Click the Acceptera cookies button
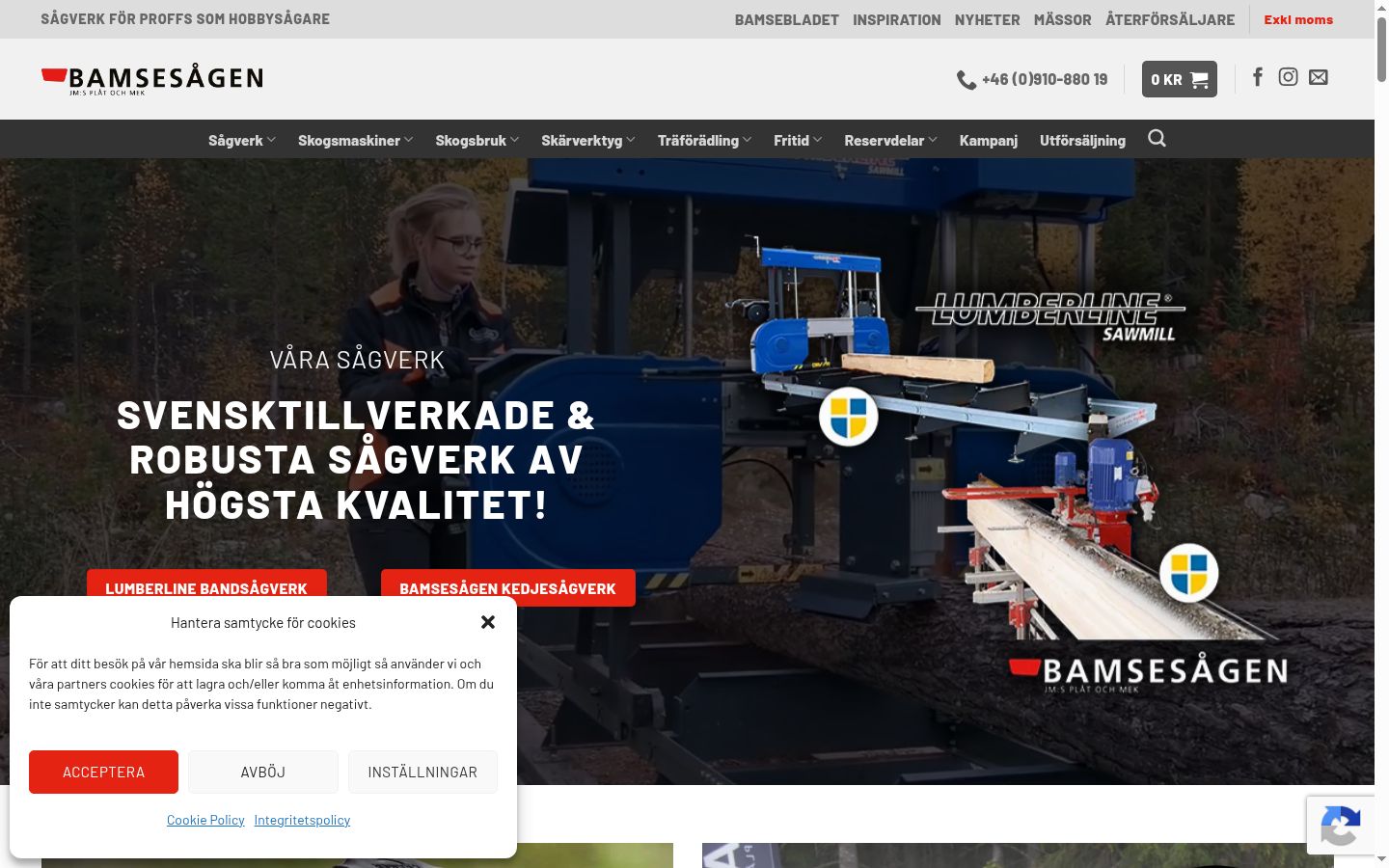1389x868 pixels. click(104, 772)
